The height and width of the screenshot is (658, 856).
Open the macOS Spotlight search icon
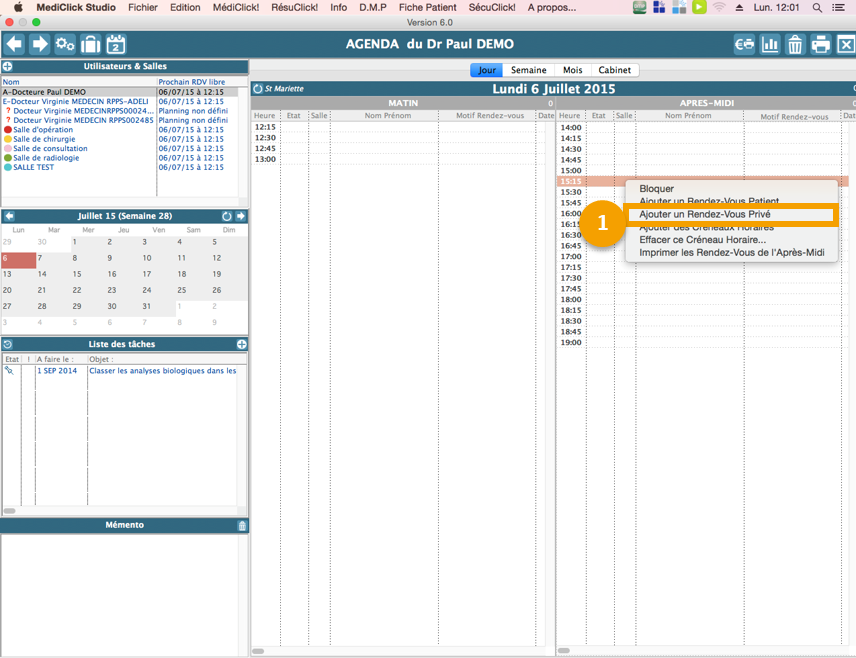click(x=817, y=7)
